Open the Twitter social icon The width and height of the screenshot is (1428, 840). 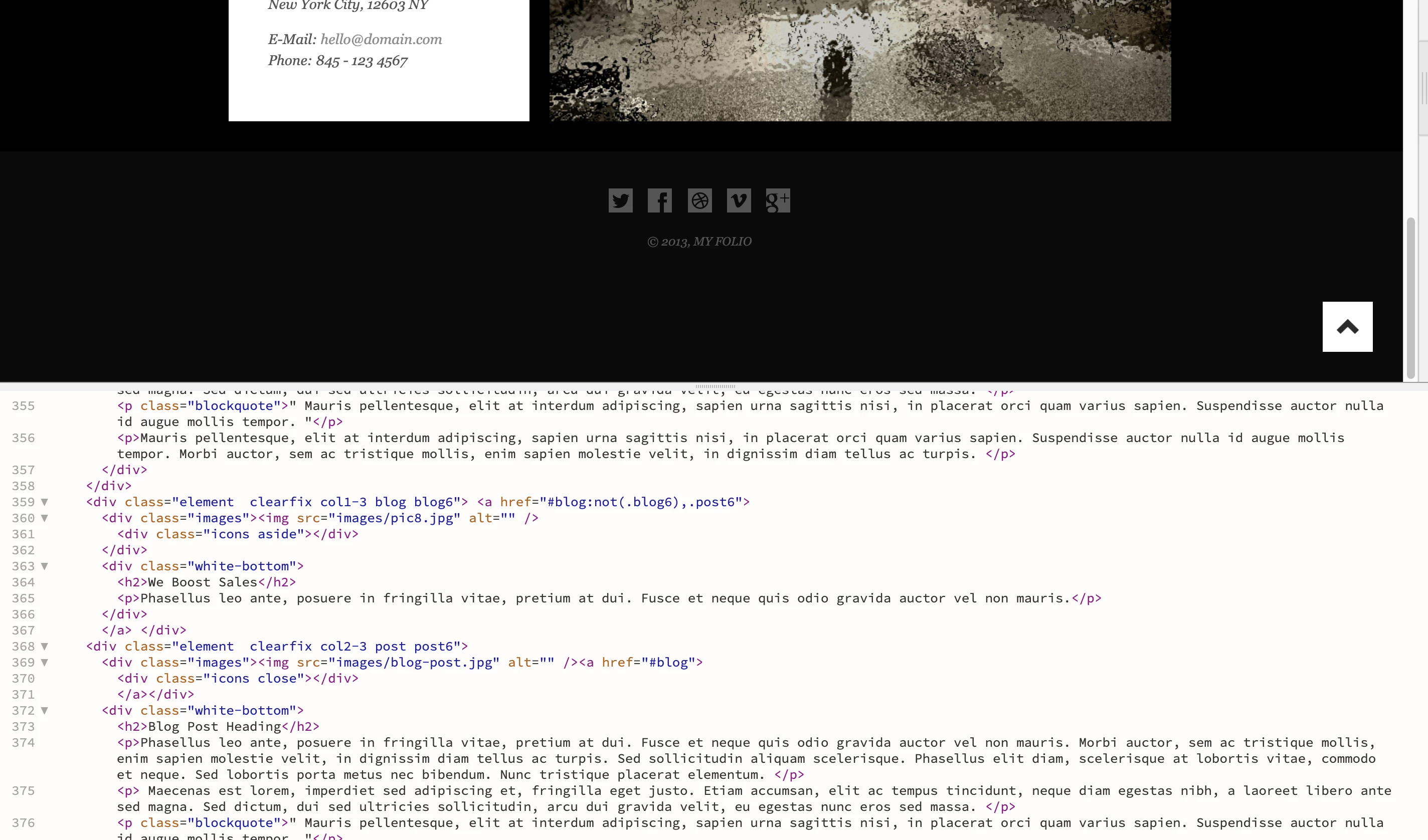[x=621, y=200]
